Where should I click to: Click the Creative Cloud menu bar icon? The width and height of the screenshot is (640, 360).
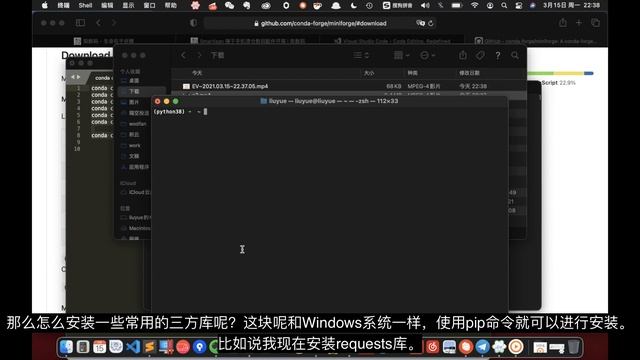point(266,5)
